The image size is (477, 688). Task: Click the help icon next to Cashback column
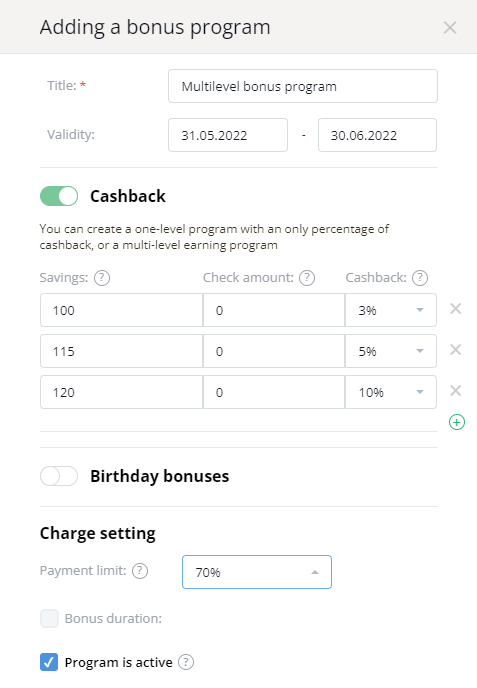coord(420,278)
